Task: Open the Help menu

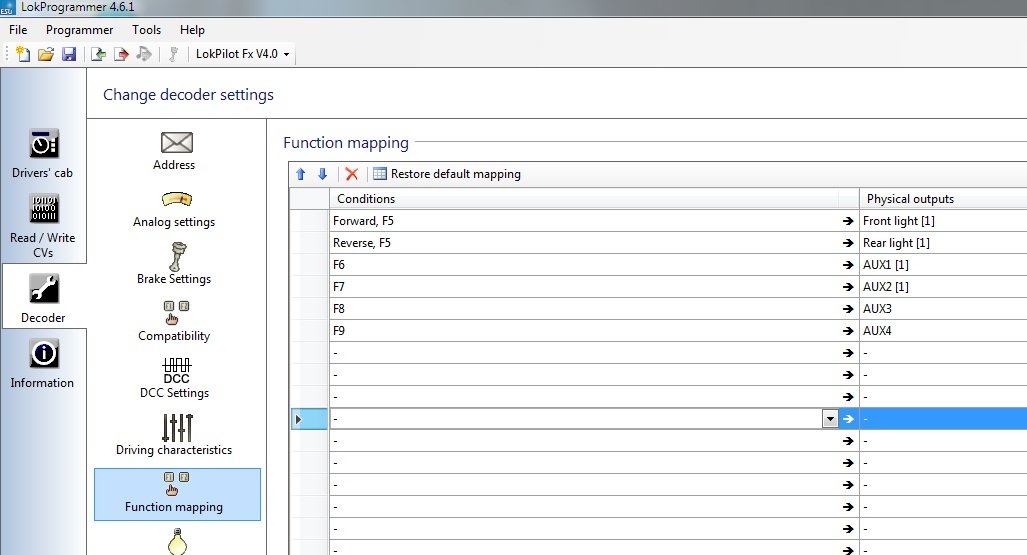Action: click(193, 29)
